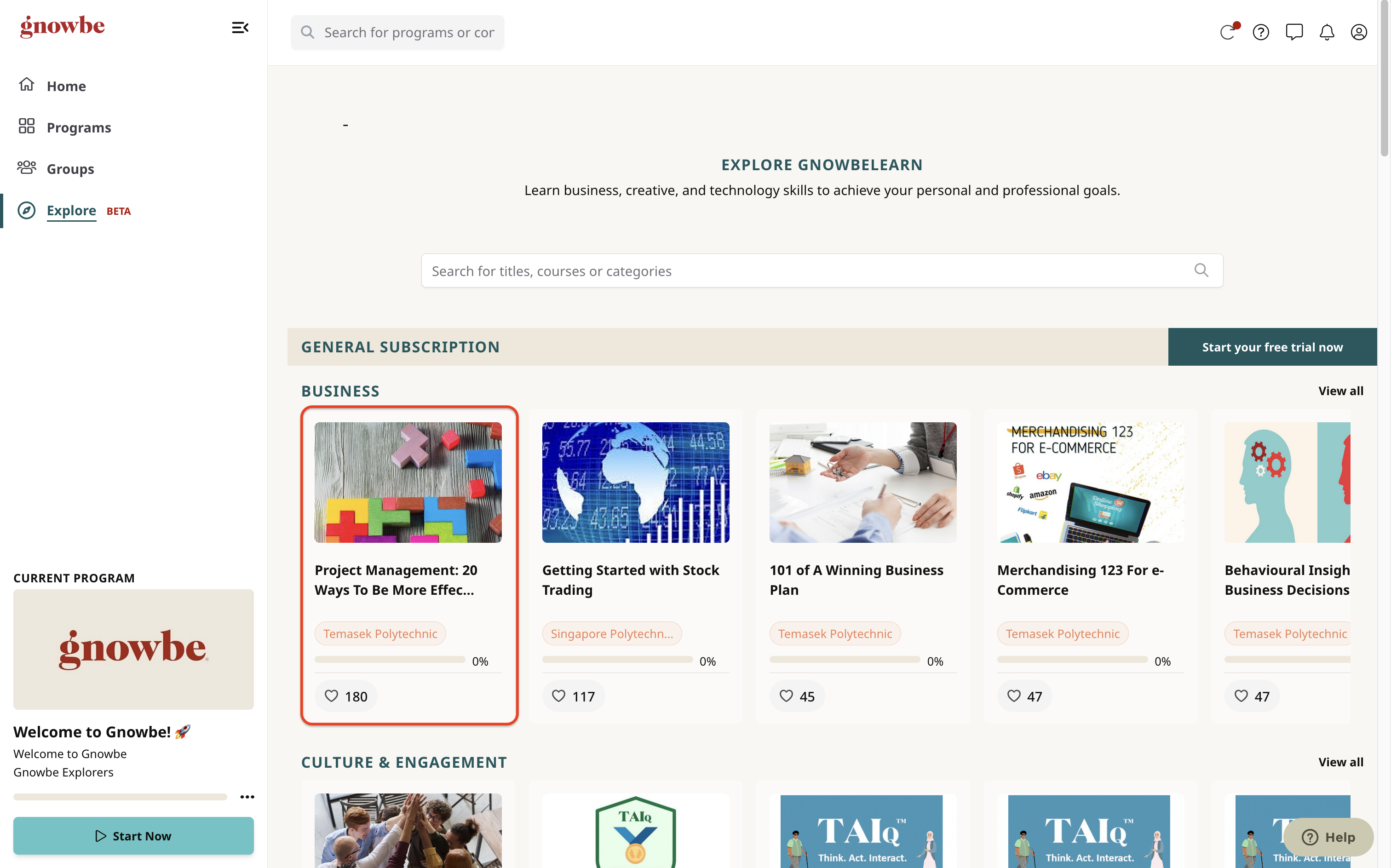
Task: Click progress bar on Project Management card
Action: pyautogui.click(x=390, y=660)
